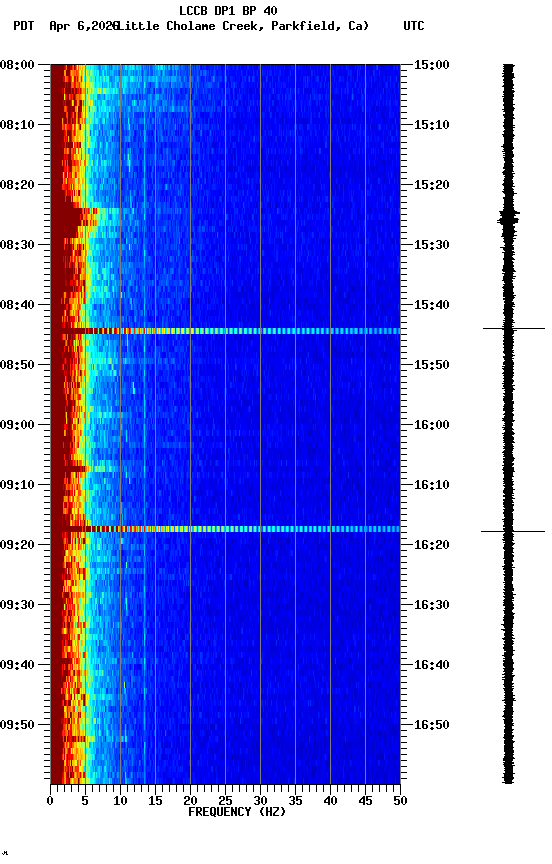Click the waveform amplitude spike near 15:25
The image size is (552, 864).
(x=508, y=217)
